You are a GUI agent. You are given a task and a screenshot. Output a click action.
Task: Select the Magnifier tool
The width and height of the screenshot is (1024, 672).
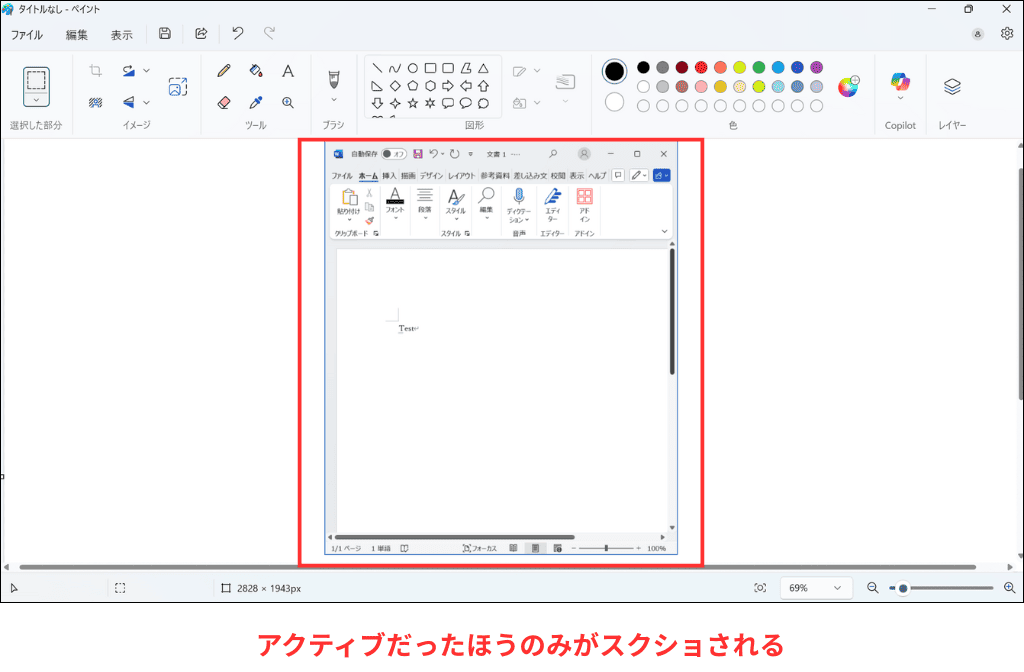[x=288, y=102]
